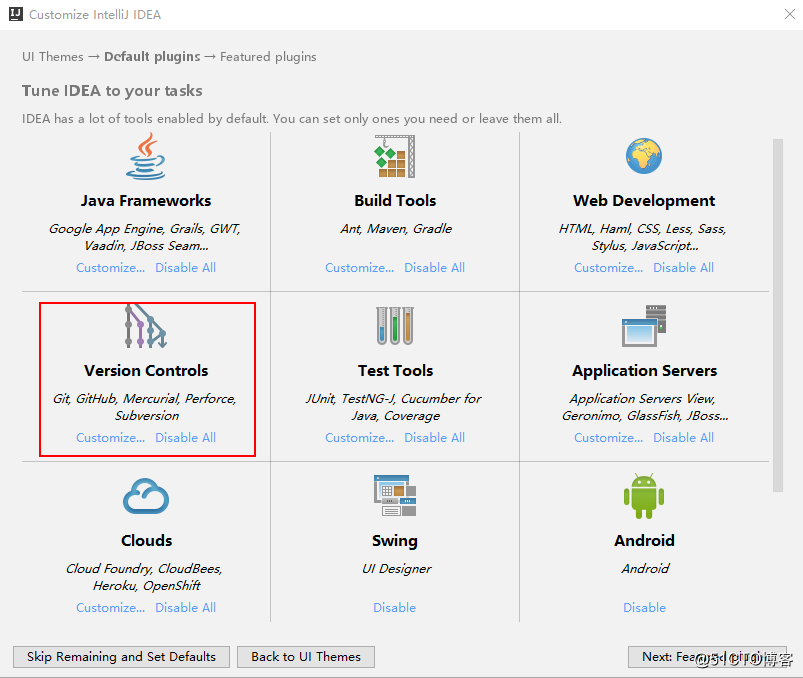
Task: Click the Test Tools test tubes icon
Action: [395, 326]
